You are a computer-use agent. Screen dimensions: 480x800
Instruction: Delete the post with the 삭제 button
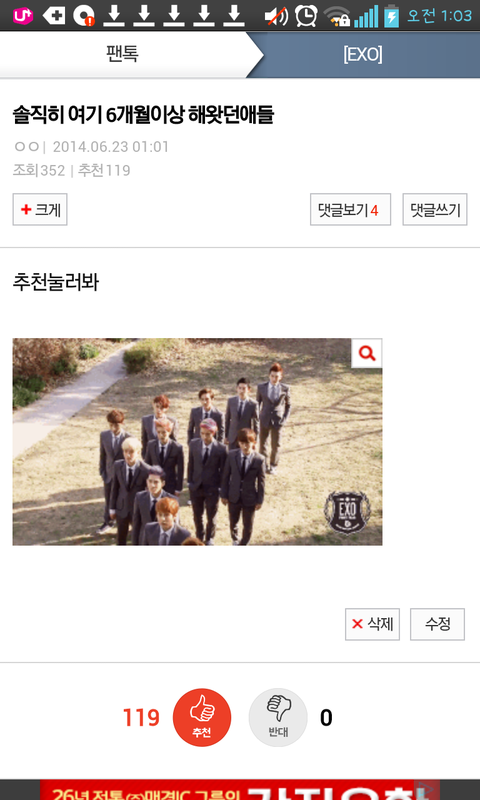click(372, 624)
